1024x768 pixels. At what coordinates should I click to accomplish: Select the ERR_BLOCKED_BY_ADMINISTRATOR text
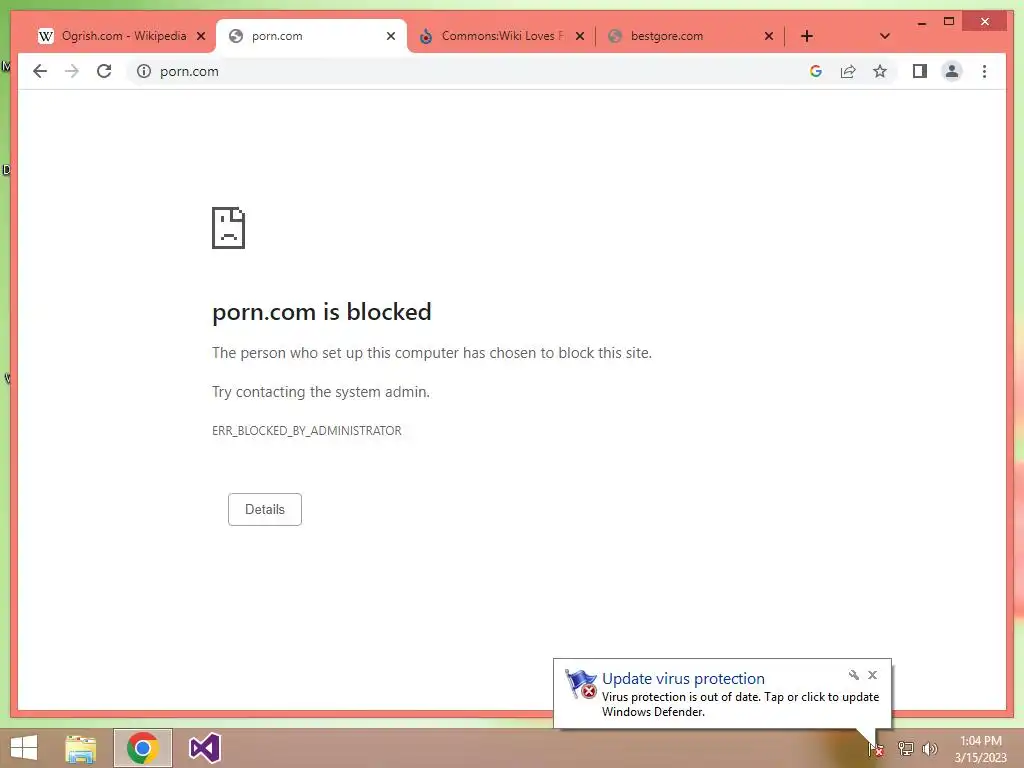pyautogui.click(x=306, y=430)
